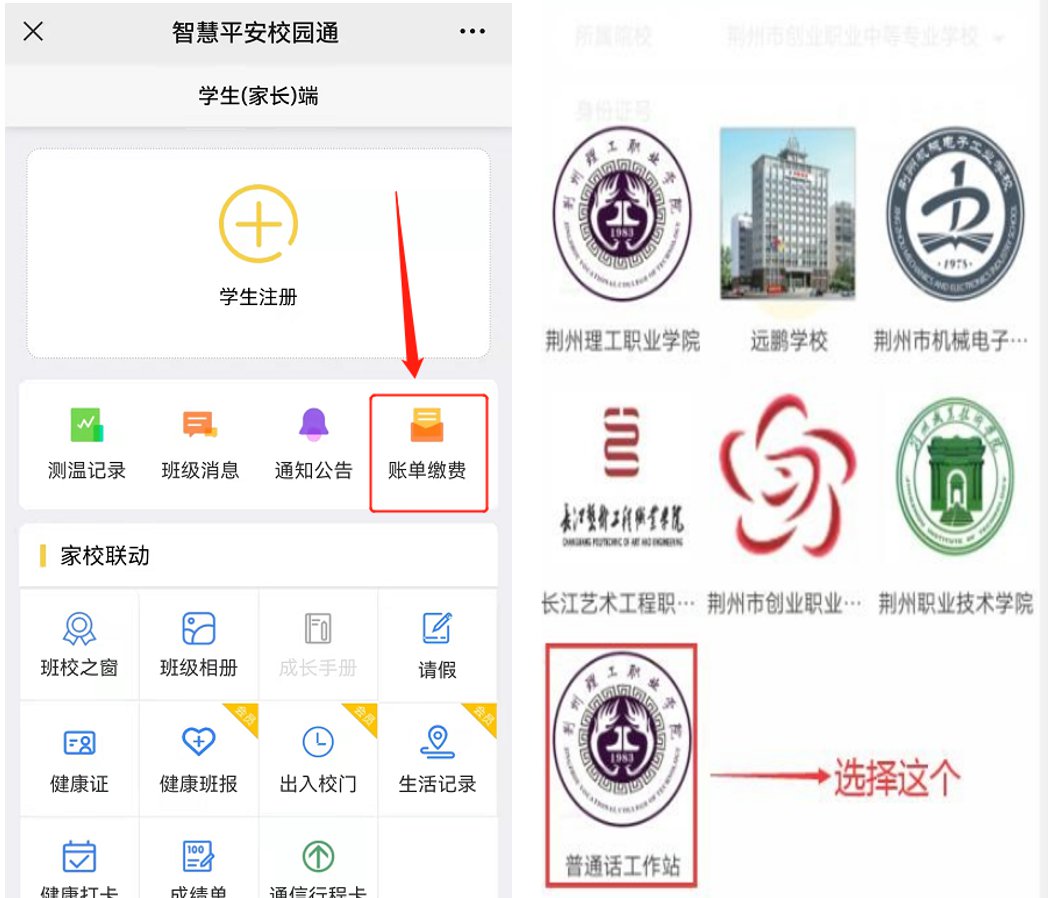This screenshot has width=1052, height=898.
Task: Tap the yellow plus 学生注册 icon
Action: pyautogui.click(x=258, y=223)
